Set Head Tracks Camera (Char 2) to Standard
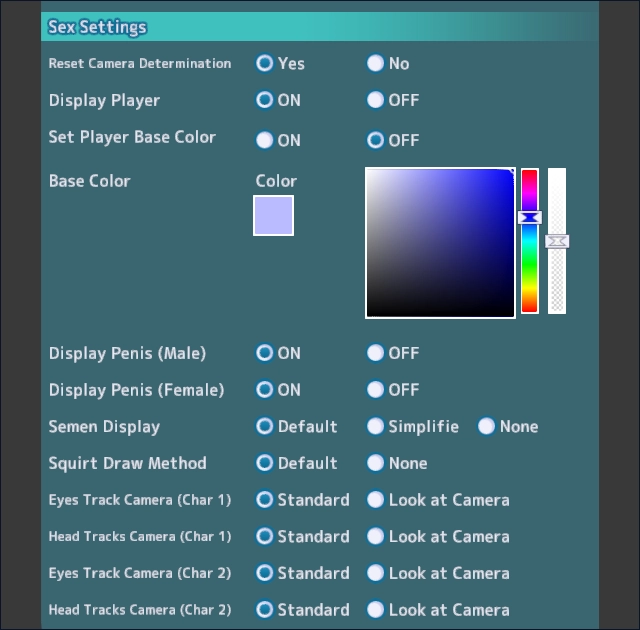This screenshot has height=630, width=640. [264, 610]
